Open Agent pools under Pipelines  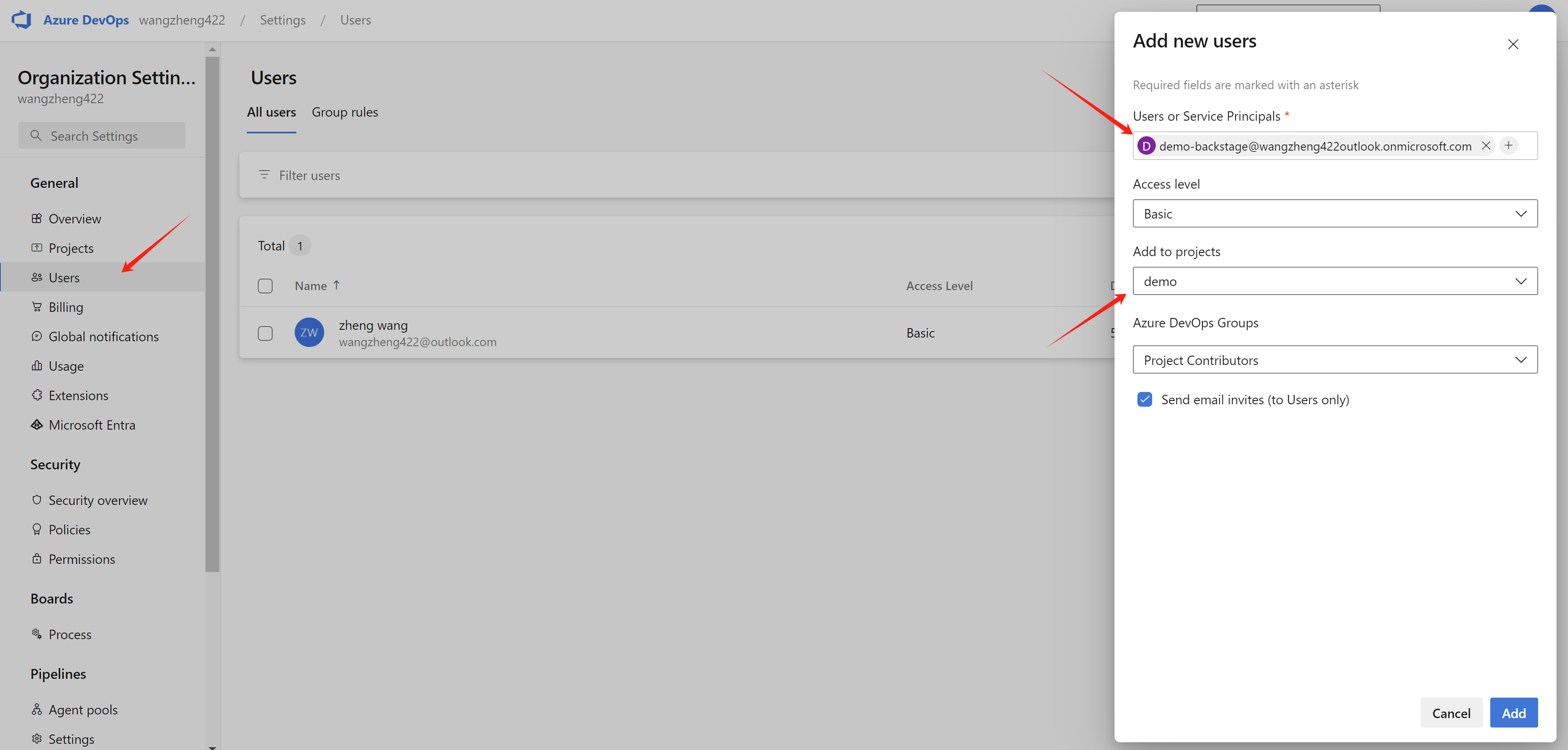(x=83, y=710)
